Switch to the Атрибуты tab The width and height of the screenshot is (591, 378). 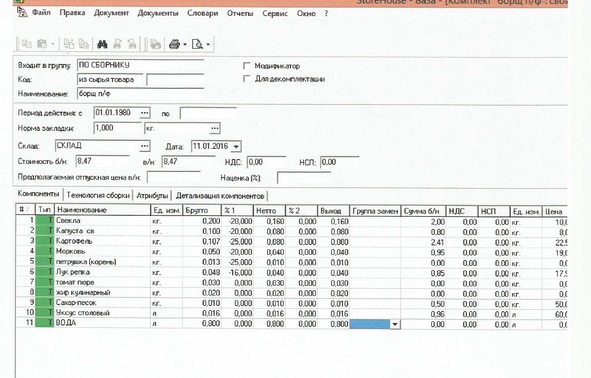pos(152,196)
